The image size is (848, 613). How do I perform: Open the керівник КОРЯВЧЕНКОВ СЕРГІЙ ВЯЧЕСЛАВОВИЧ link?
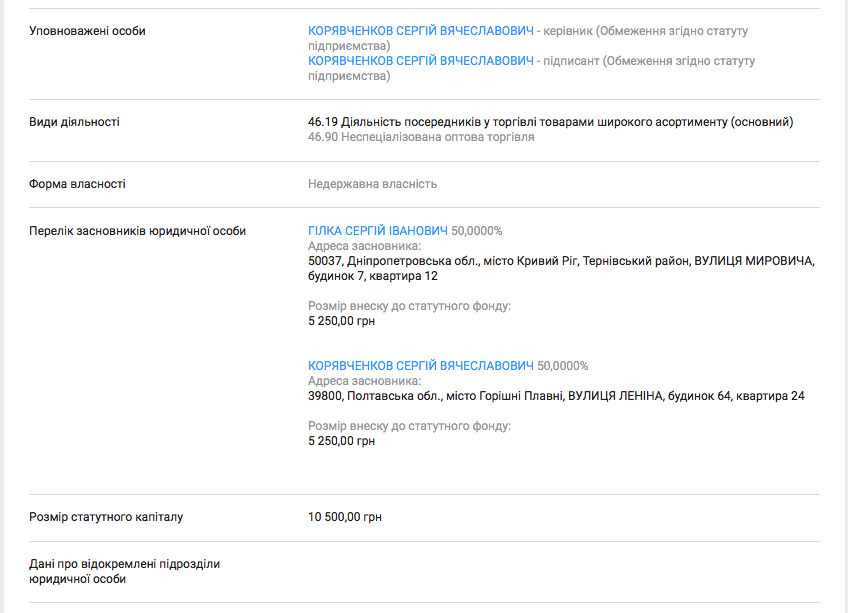coord(421,31)
